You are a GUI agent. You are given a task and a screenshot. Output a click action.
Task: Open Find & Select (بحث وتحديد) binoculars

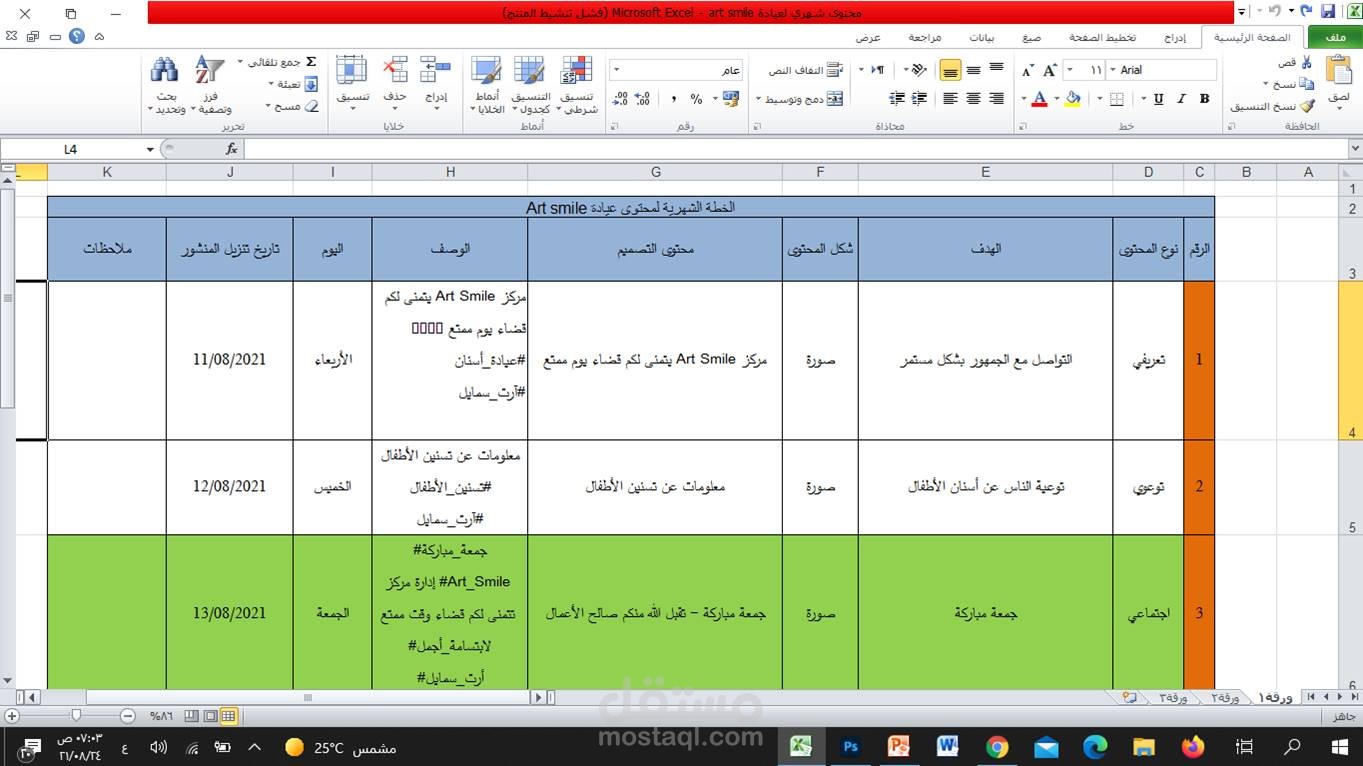(x=165, y=85)
